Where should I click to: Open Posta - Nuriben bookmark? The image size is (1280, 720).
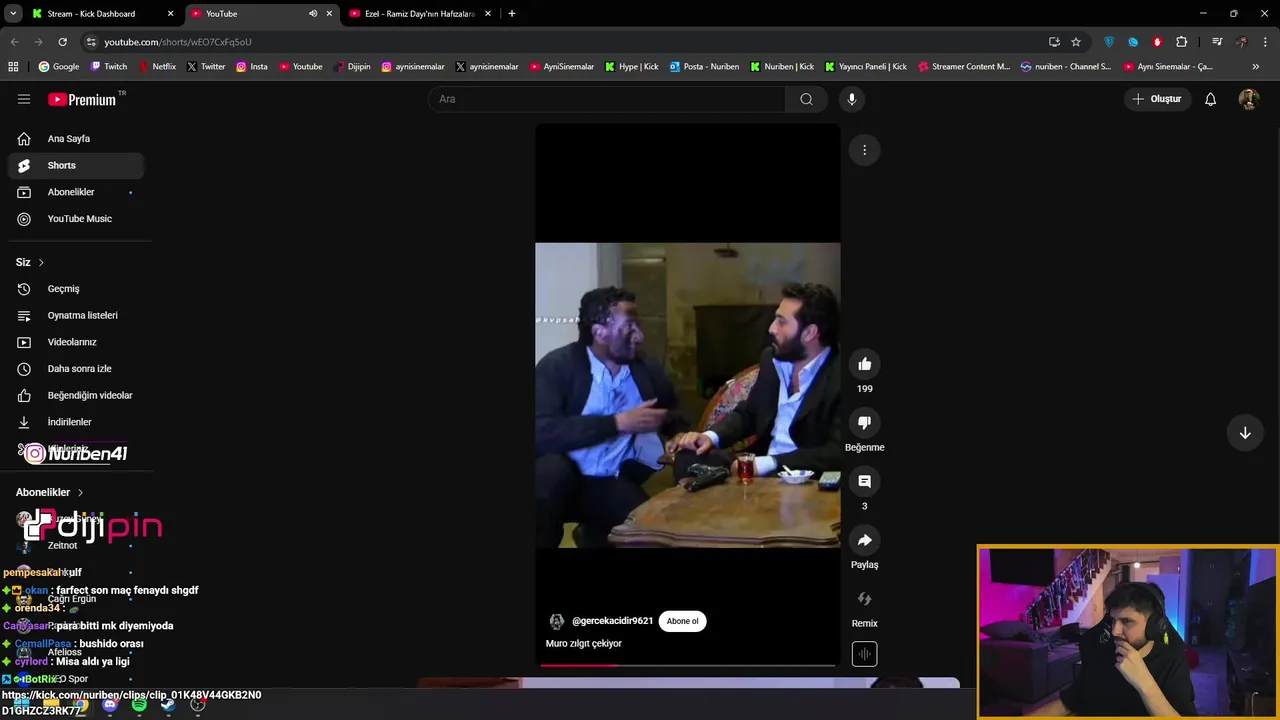(705, 67)
